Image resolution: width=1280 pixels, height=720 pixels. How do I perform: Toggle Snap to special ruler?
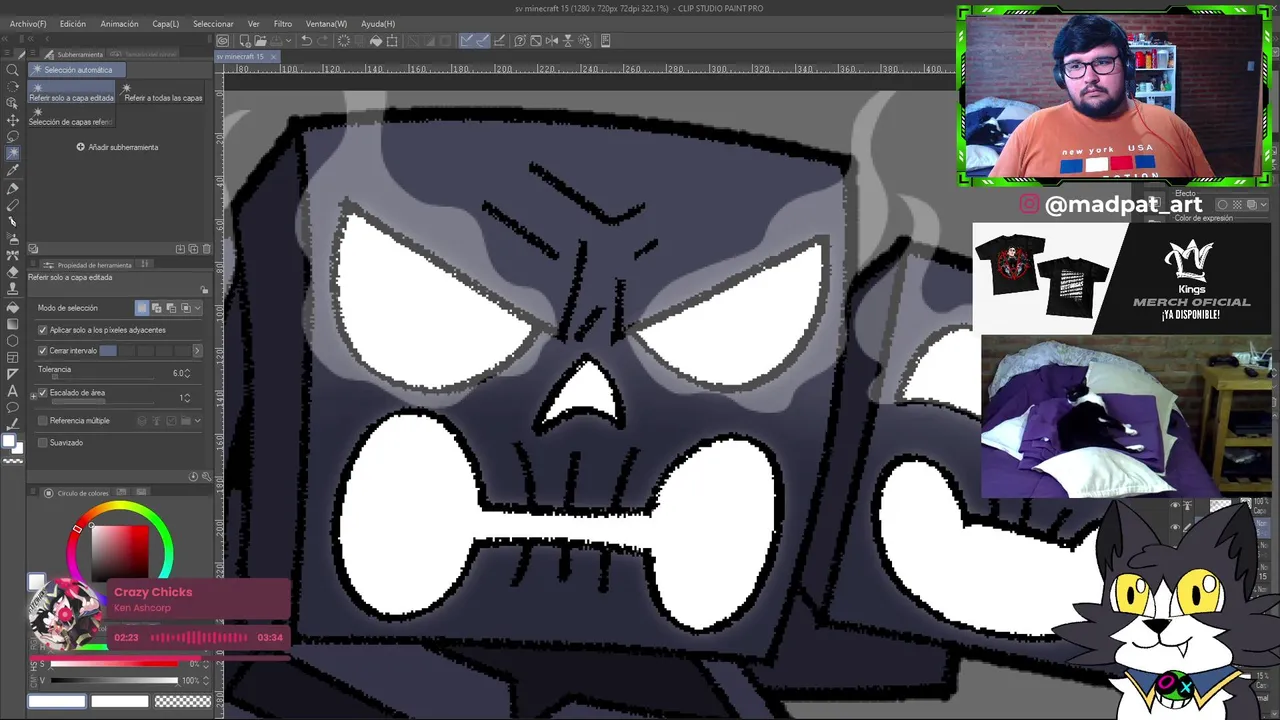[483, 41]
